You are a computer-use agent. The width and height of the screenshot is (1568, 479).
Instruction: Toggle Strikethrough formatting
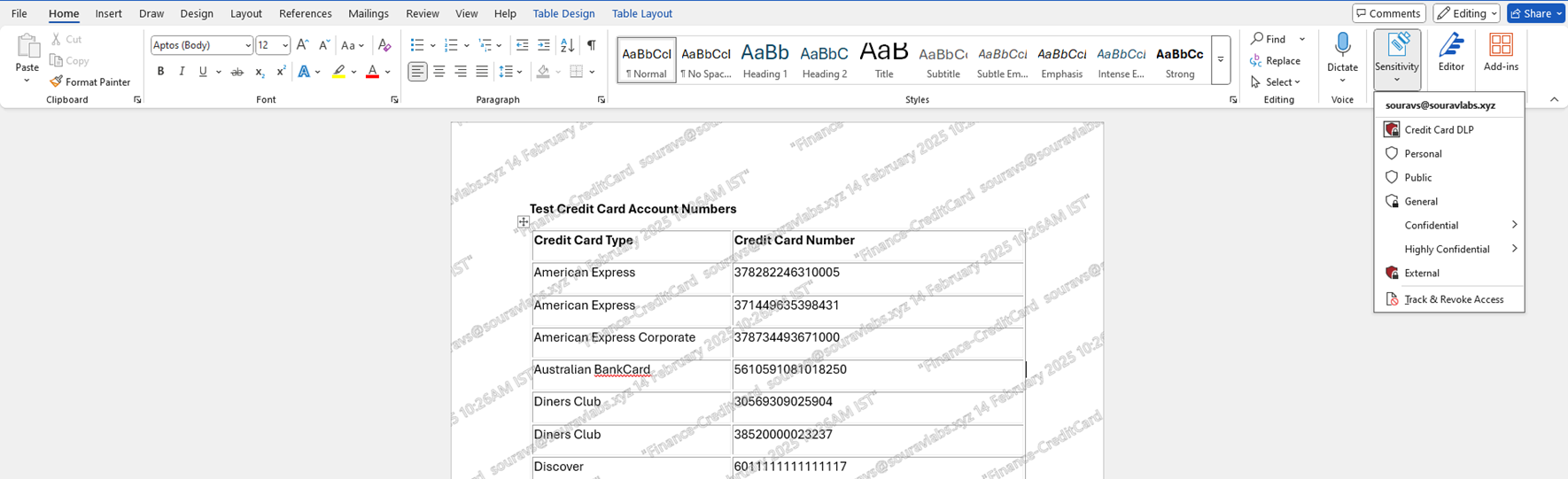(237, 72)
